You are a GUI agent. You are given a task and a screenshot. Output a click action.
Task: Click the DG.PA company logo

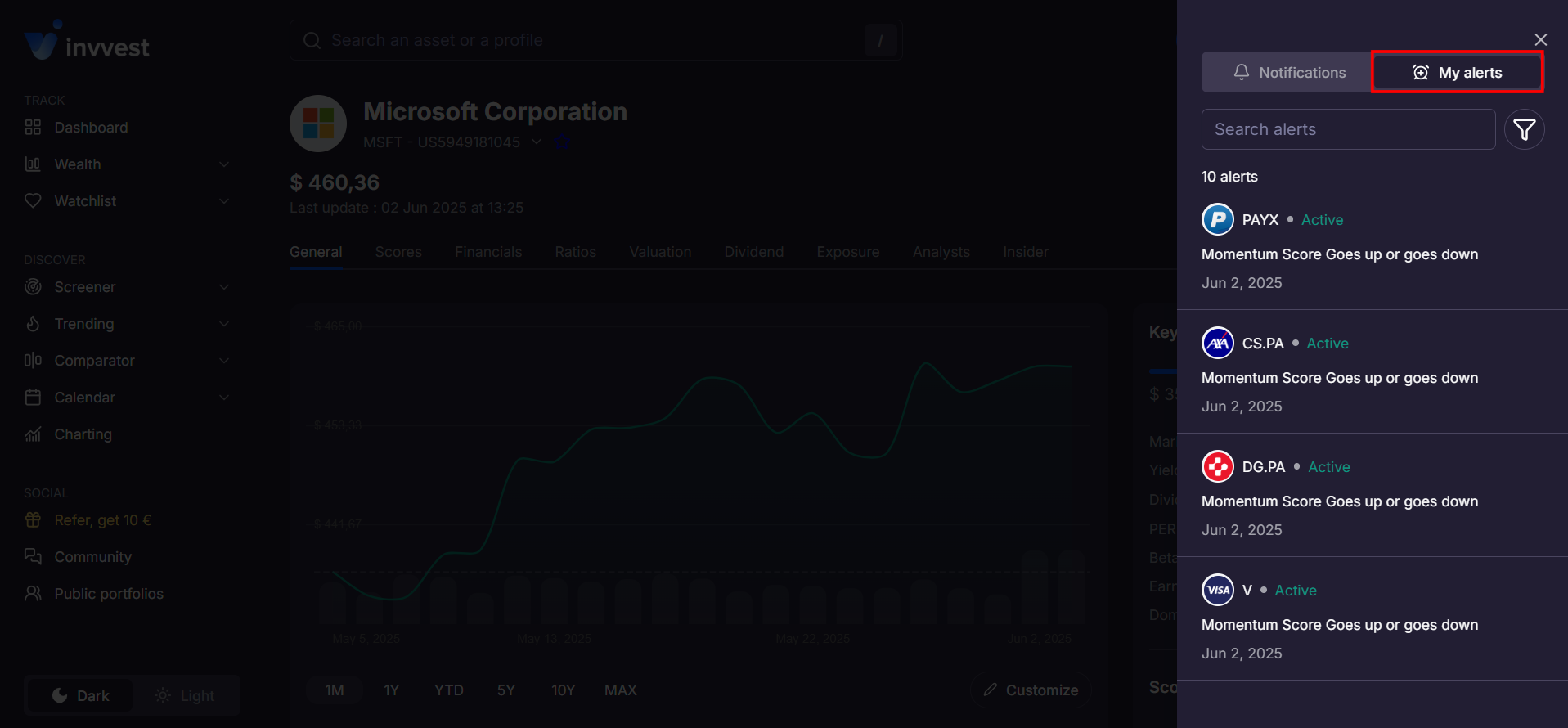[x=1218, y=466]
